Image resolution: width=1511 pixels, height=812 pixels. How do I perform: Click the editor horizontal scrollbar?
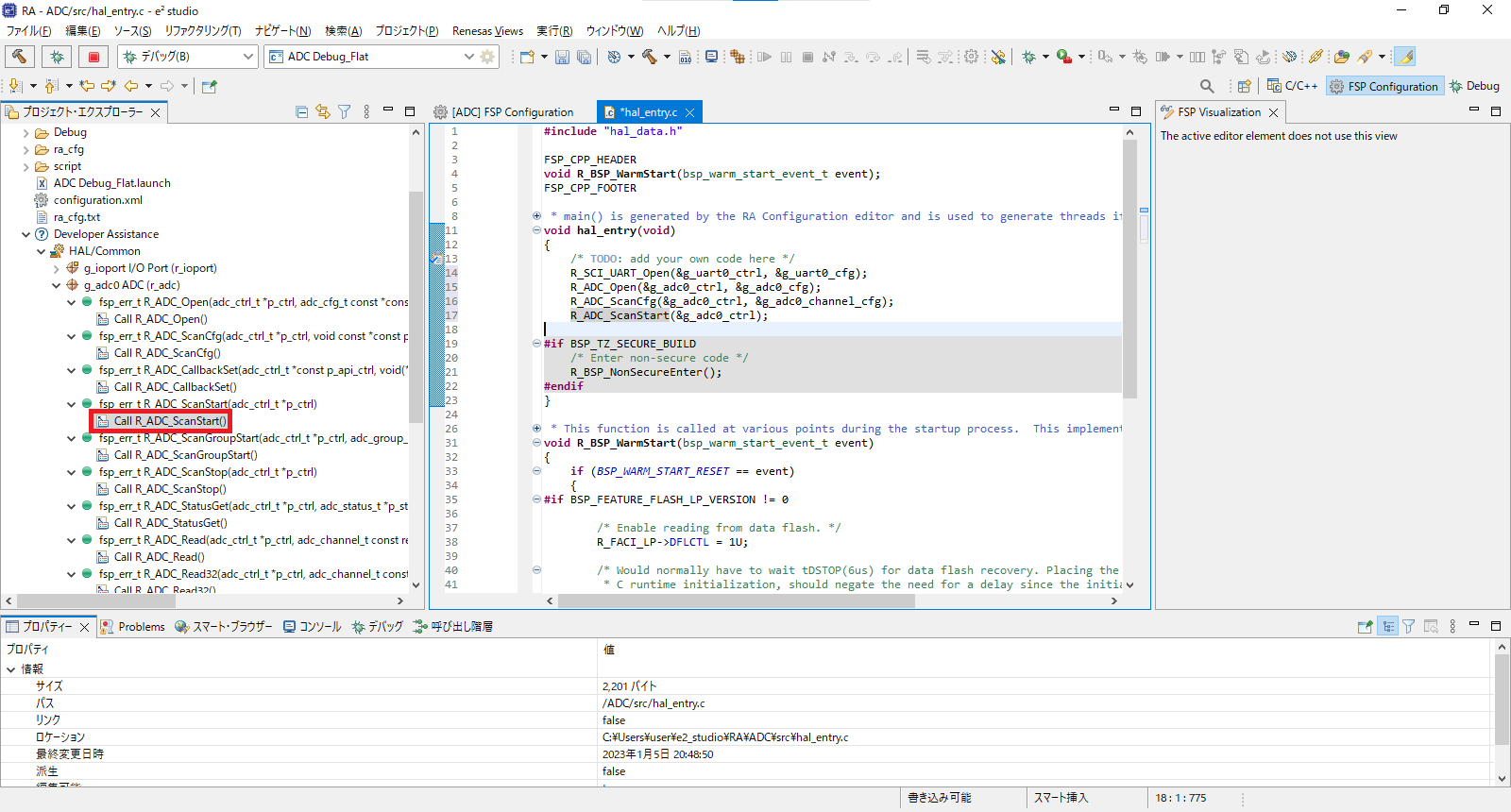coord(737,601)
